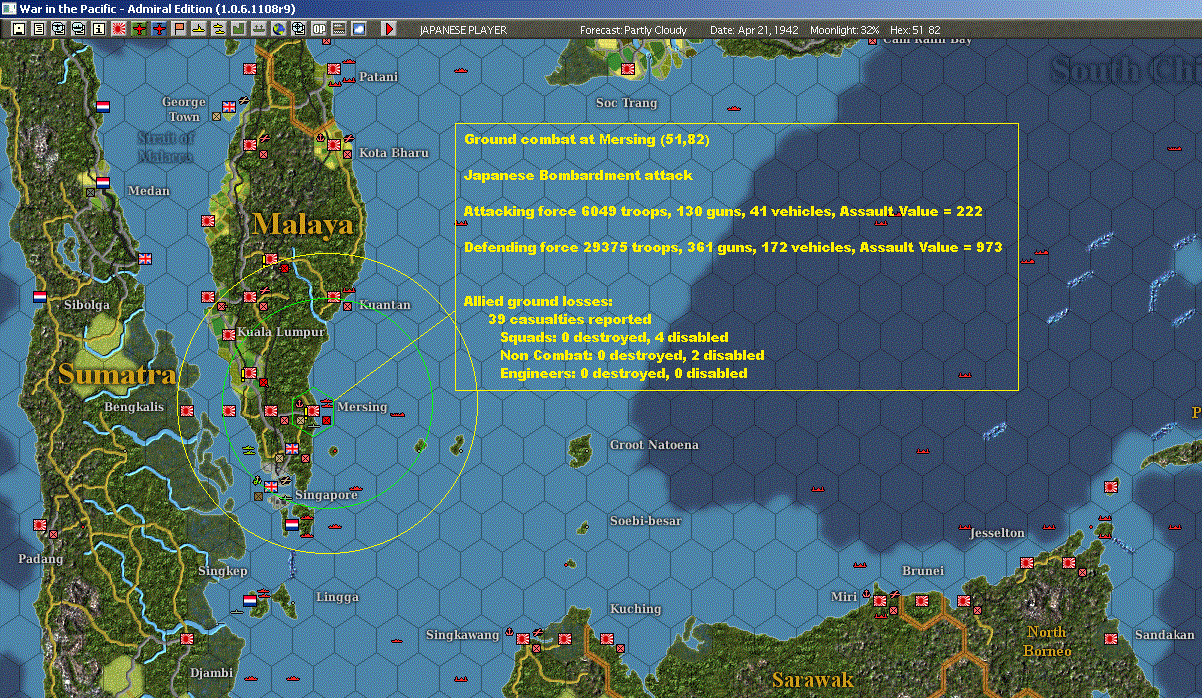Click the OP toolbar icon
1202x698 pixels.
[x=319, y=29]
